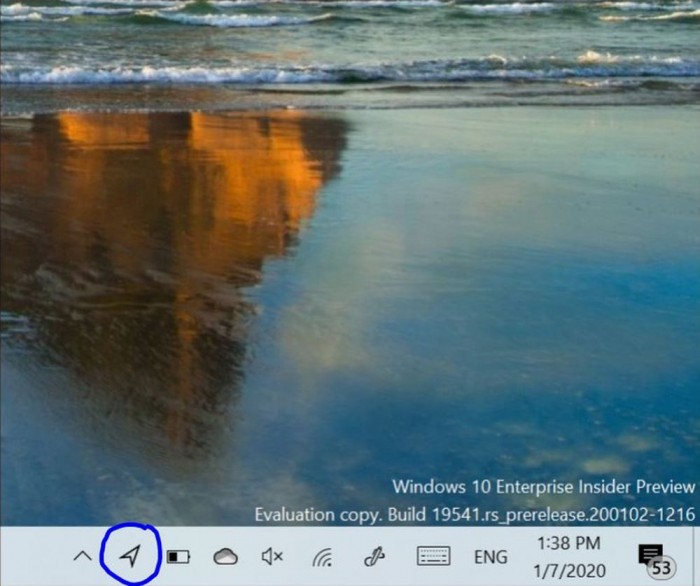
Task: Open the Wi-Fi network icon
Action: (322, 557)
